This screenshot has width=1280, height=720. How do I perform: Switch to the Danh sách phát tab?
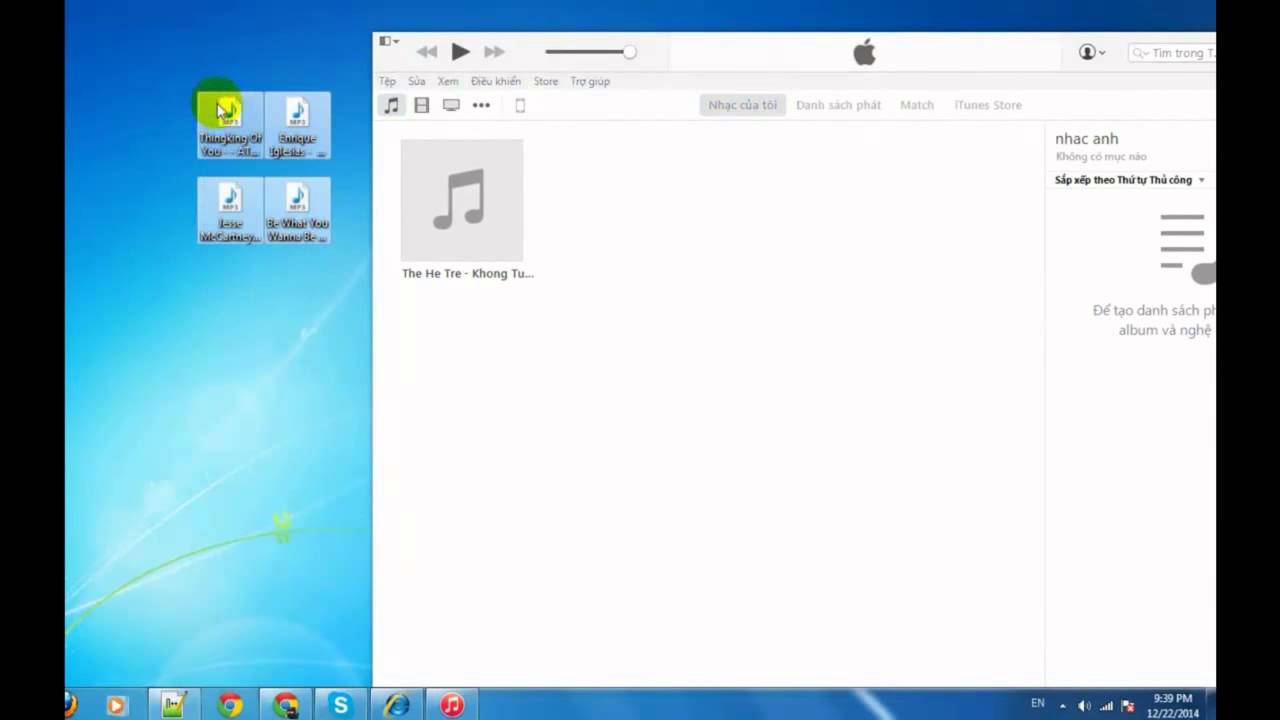tap(838, 105)
